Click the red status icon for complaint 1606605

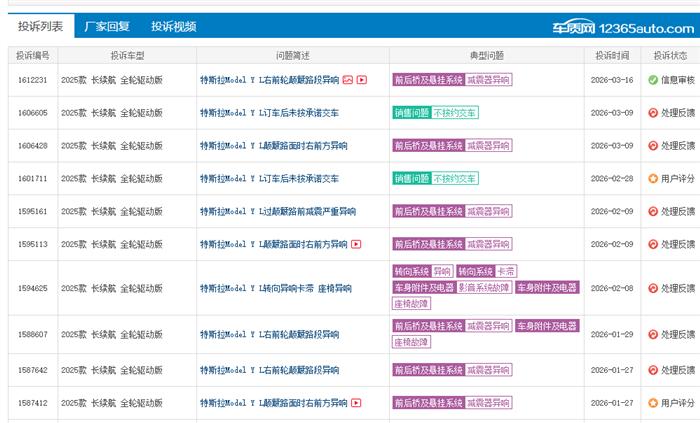(653, 113)
